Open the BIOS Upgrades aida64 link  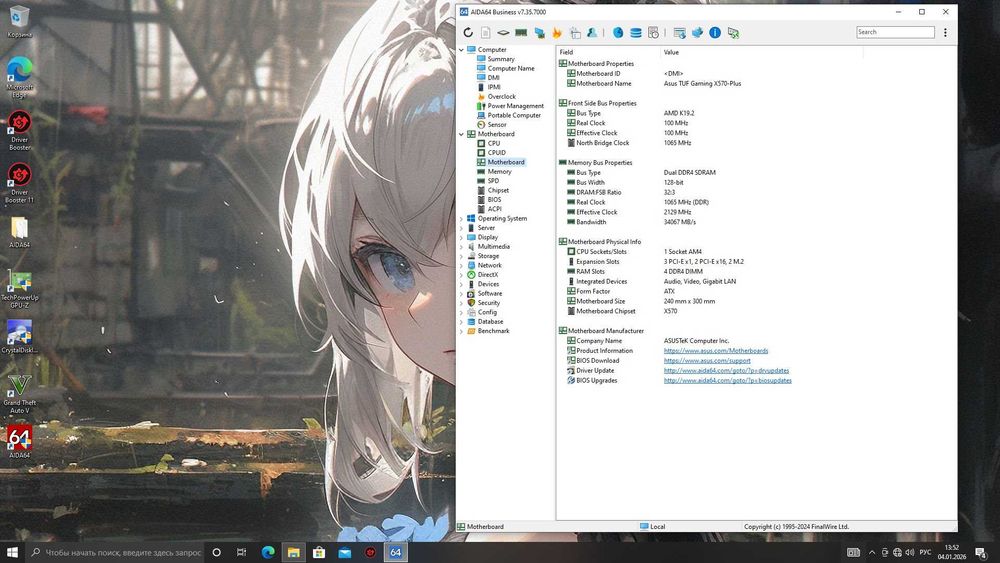[x=728, y=381]
